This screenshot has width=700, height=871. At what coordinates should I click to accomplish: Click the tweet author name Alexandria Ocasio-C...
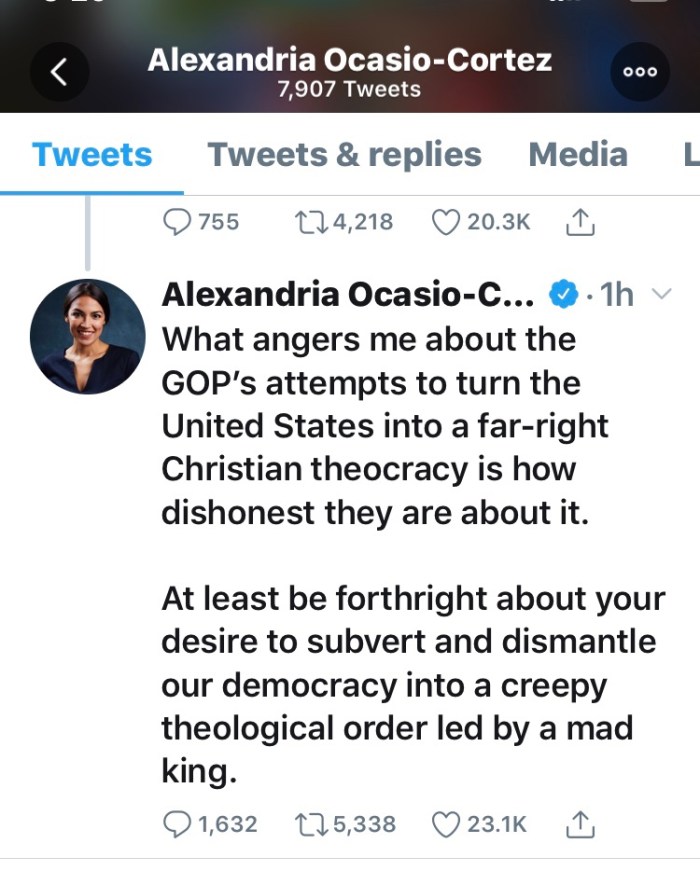[x=349, y=295]
